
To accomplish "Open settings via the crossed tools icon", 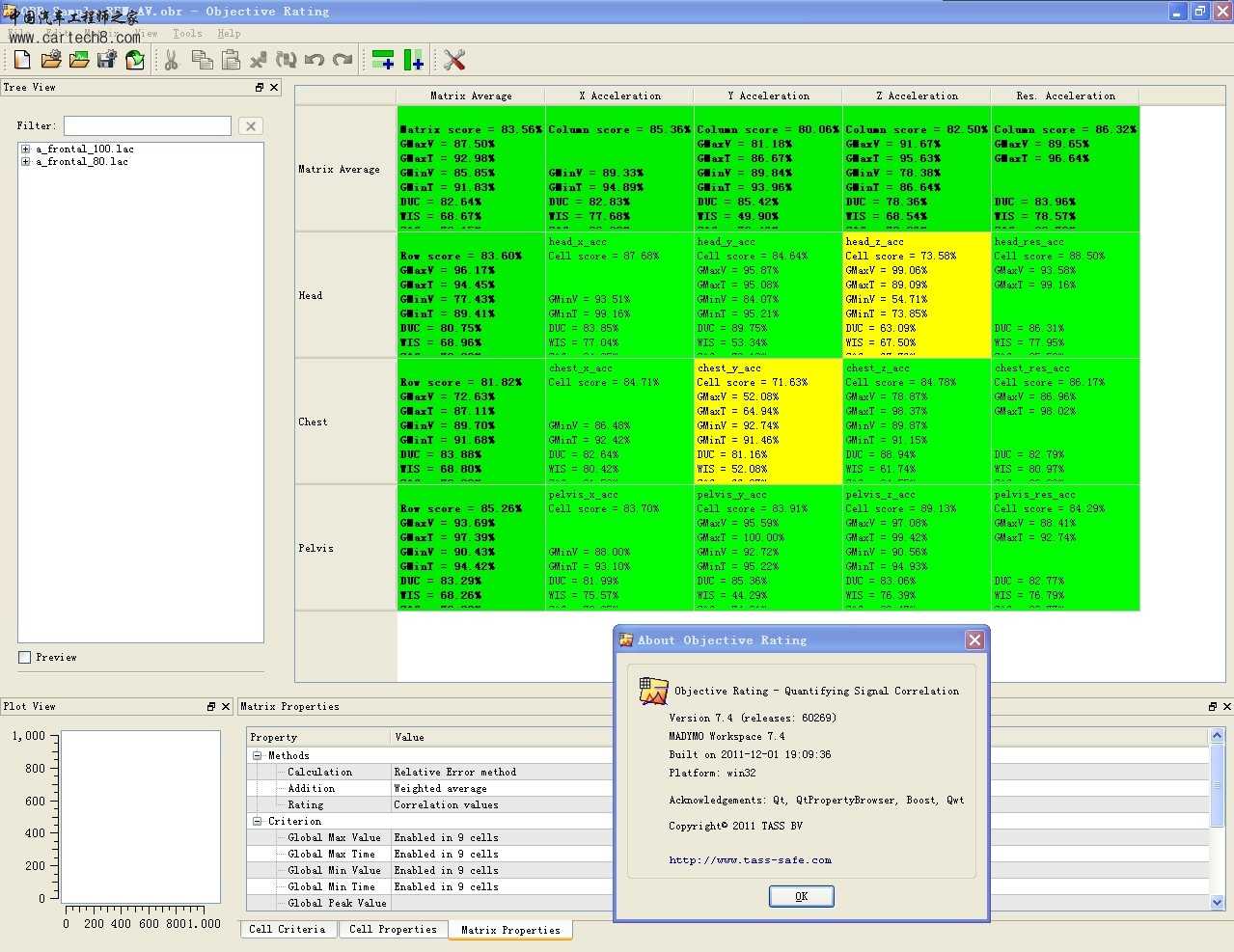I will [x=454, y=60].
